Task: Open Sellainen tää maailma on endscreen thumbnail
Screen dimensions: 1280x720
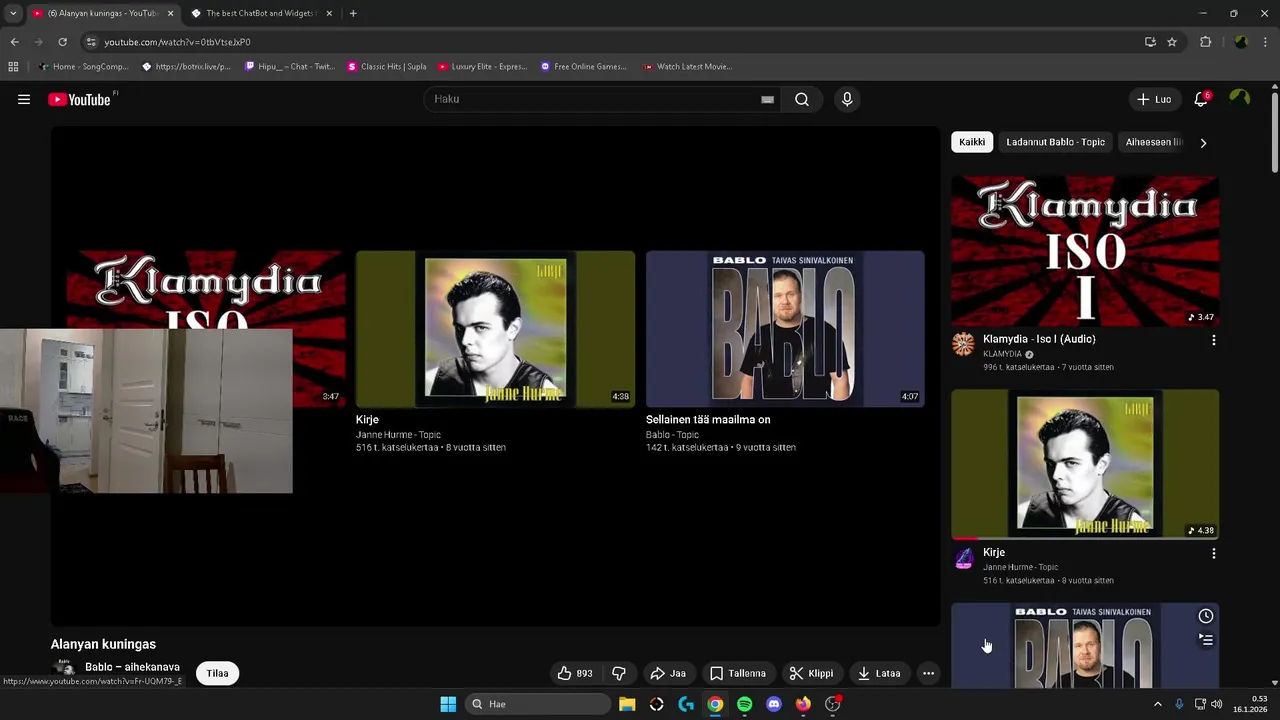Action: click(785, 329)
